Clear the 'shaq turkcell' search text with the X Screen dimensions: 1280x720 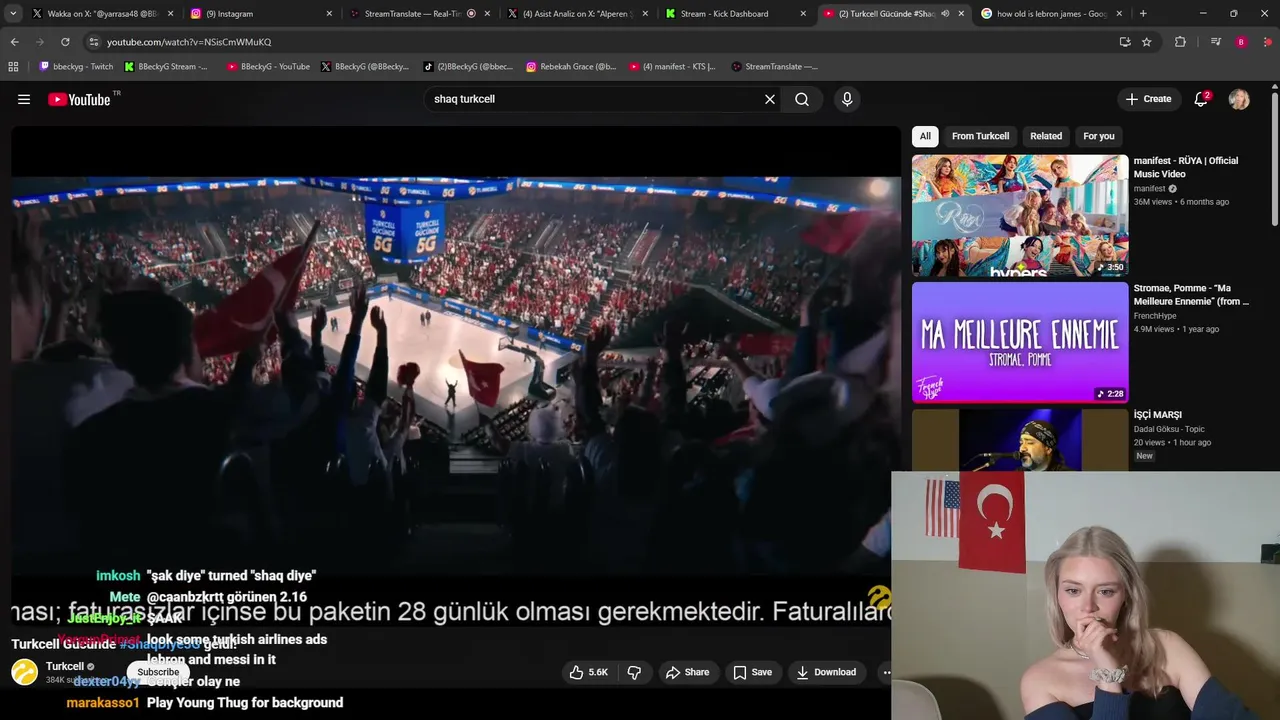770,99
